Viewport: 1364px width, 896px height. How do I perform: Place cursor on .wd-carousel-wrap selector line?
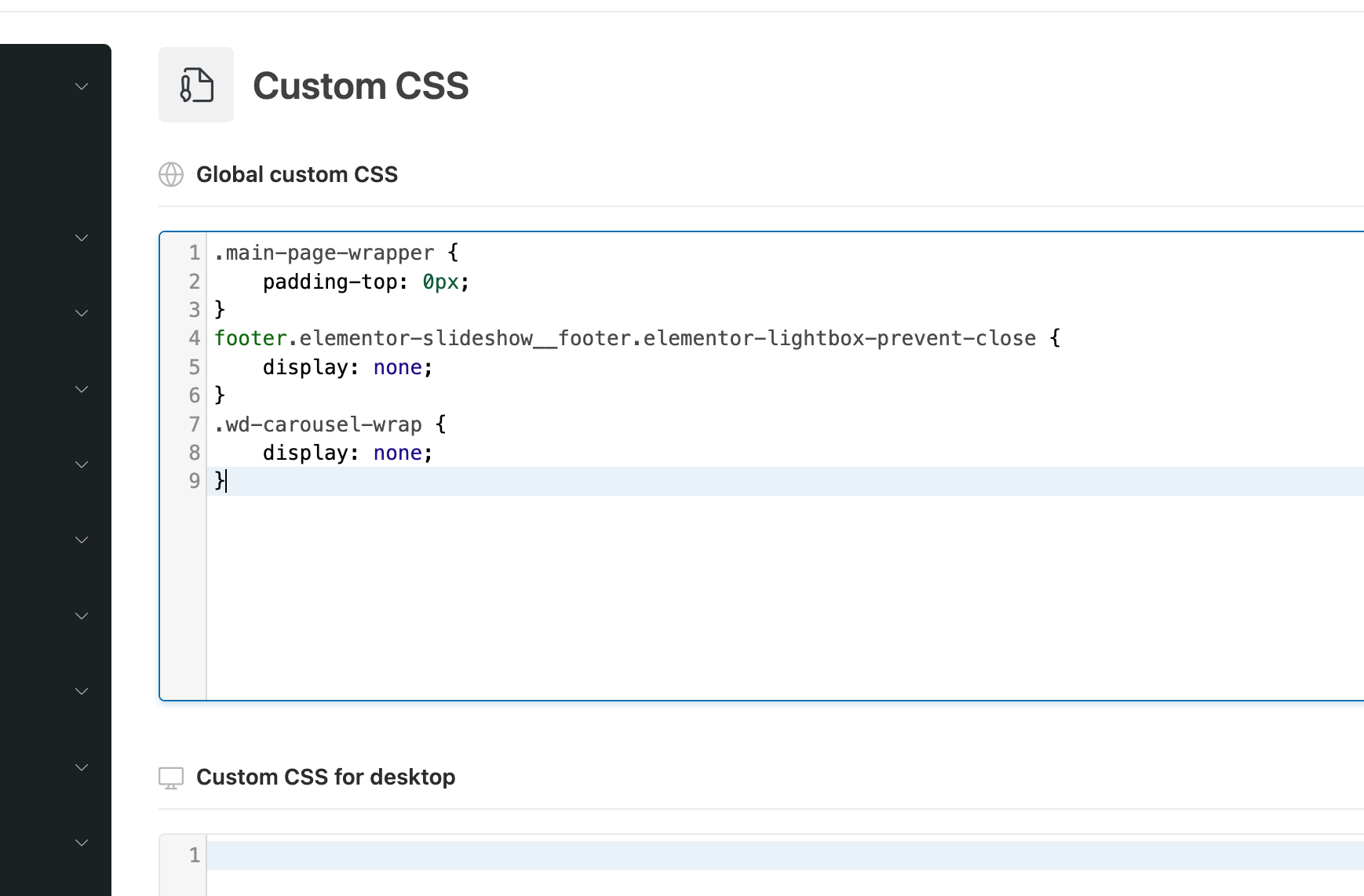319,424
